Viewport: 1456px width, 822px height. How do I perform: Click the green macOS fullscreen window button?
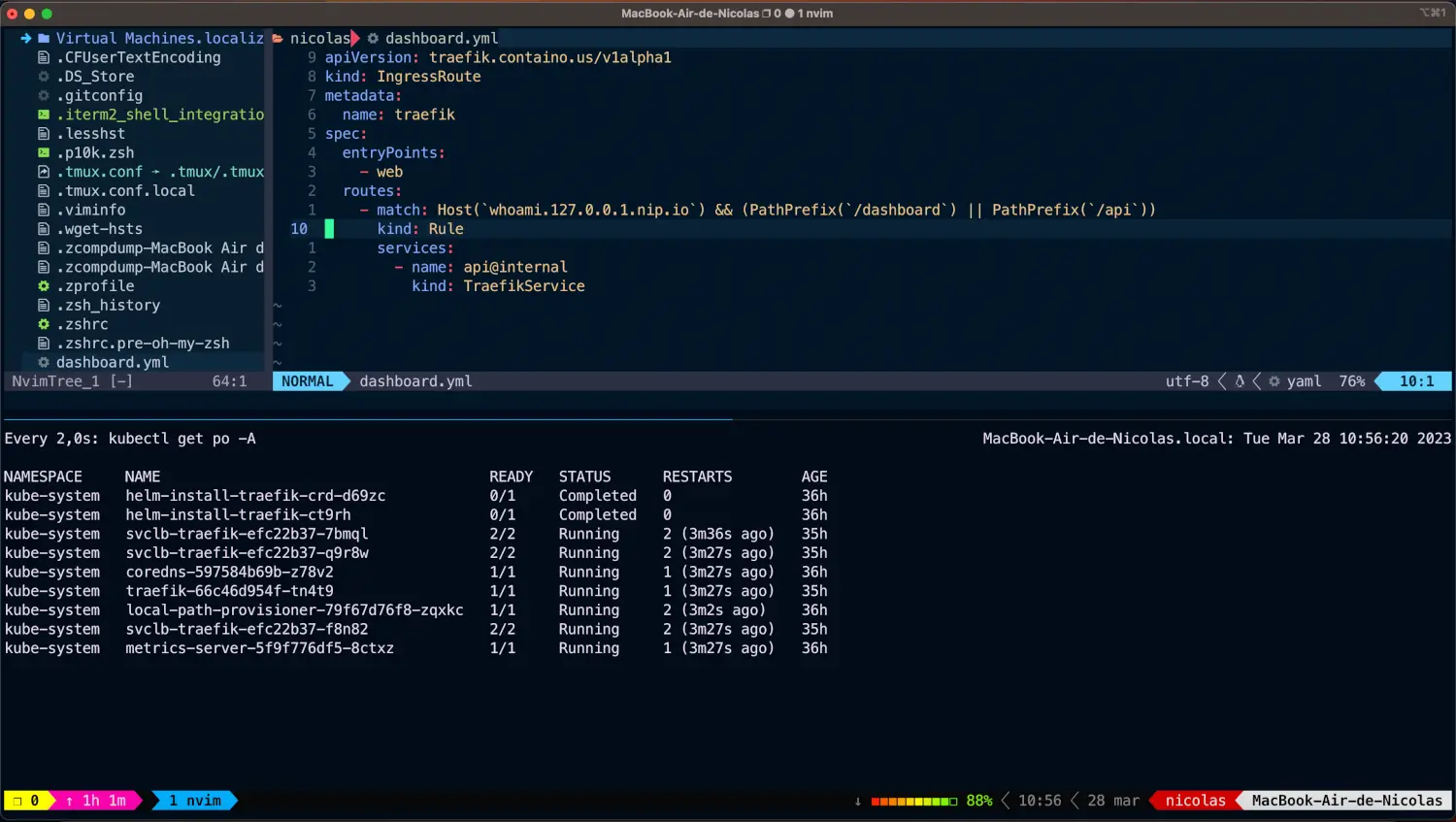(47, 14)
